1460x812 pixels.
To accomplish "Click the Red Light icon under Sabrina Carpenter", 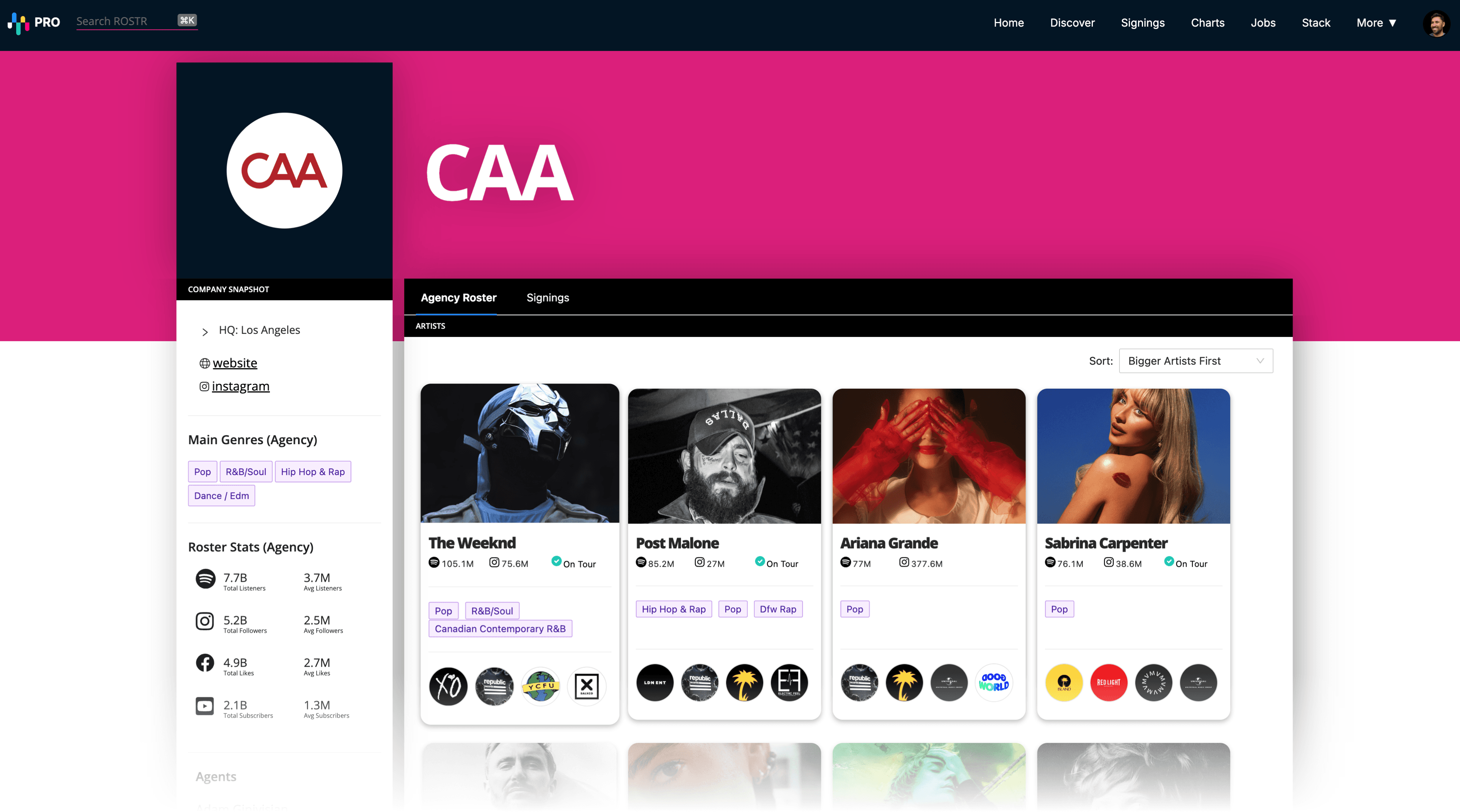I will click(x=1109, y=682).
